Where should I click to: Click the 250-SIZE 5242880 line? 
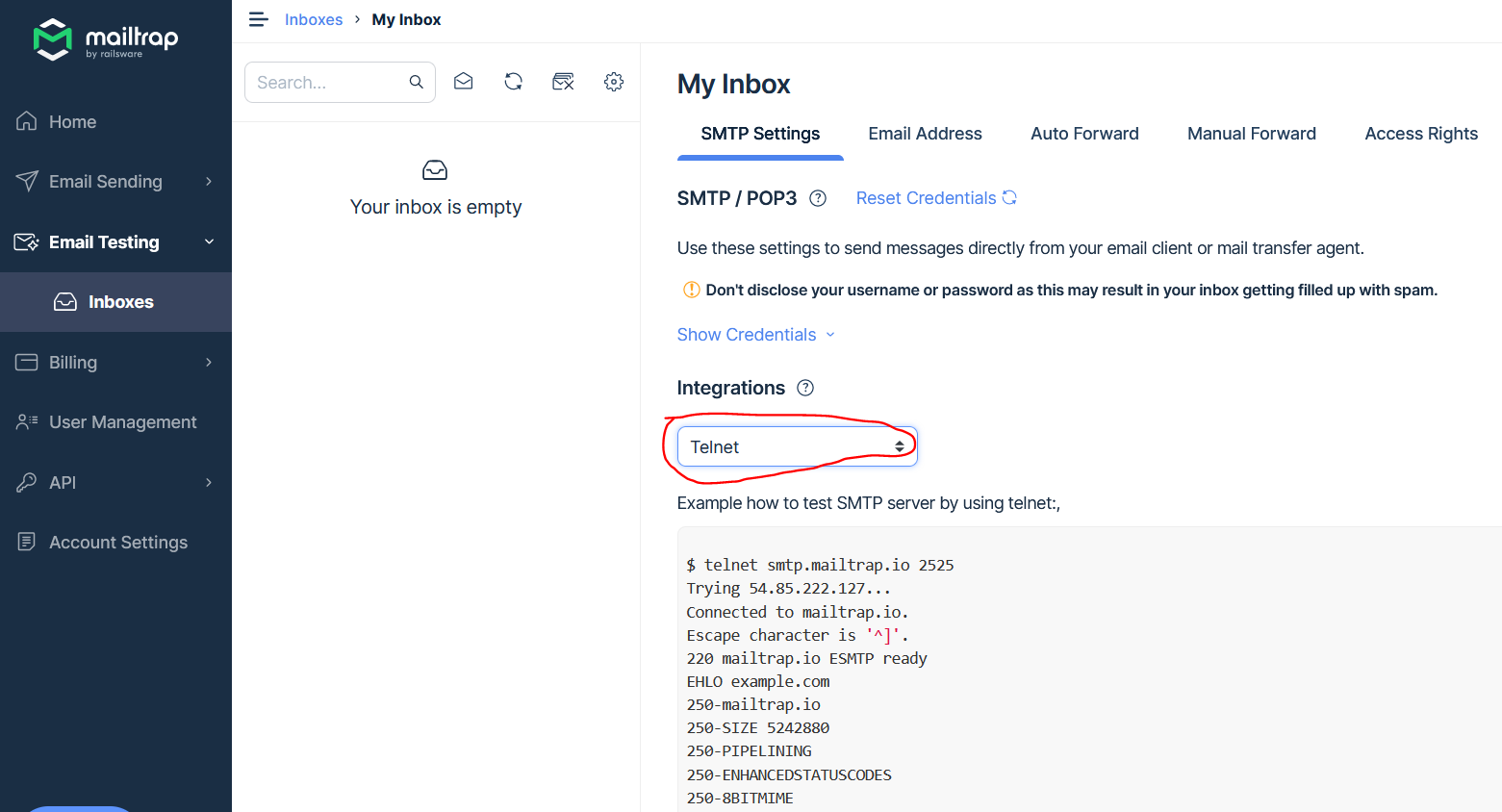point(758,727)
